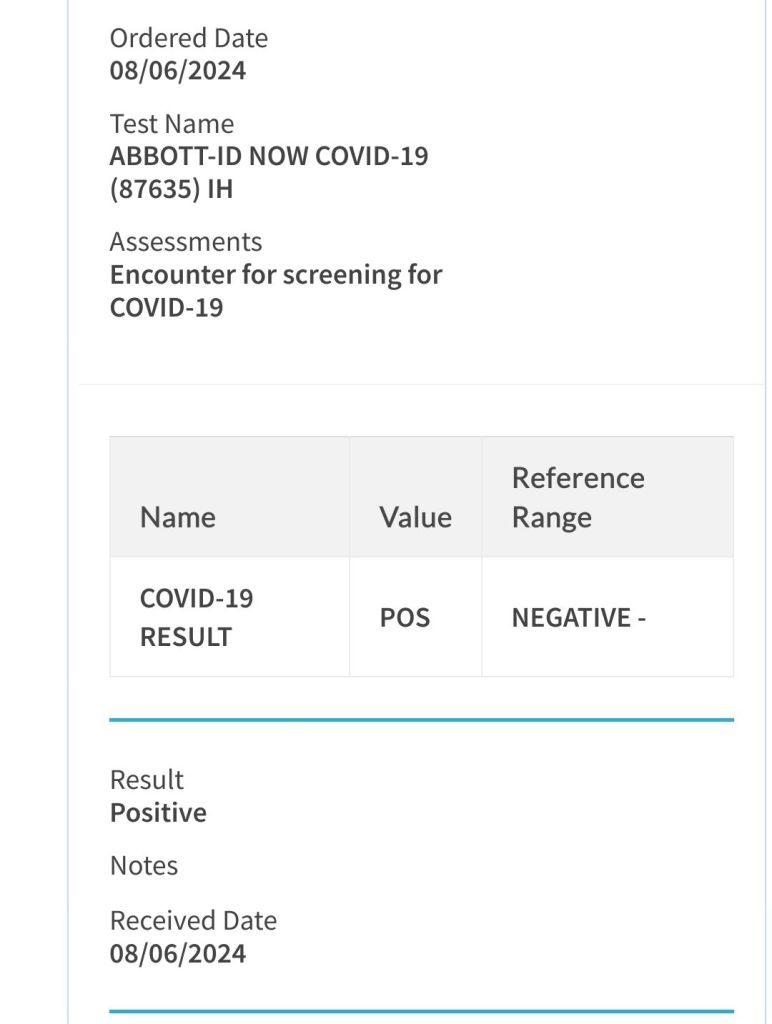772x1024 pixels.
Task: Click the Received Date label
Action: 193,920
